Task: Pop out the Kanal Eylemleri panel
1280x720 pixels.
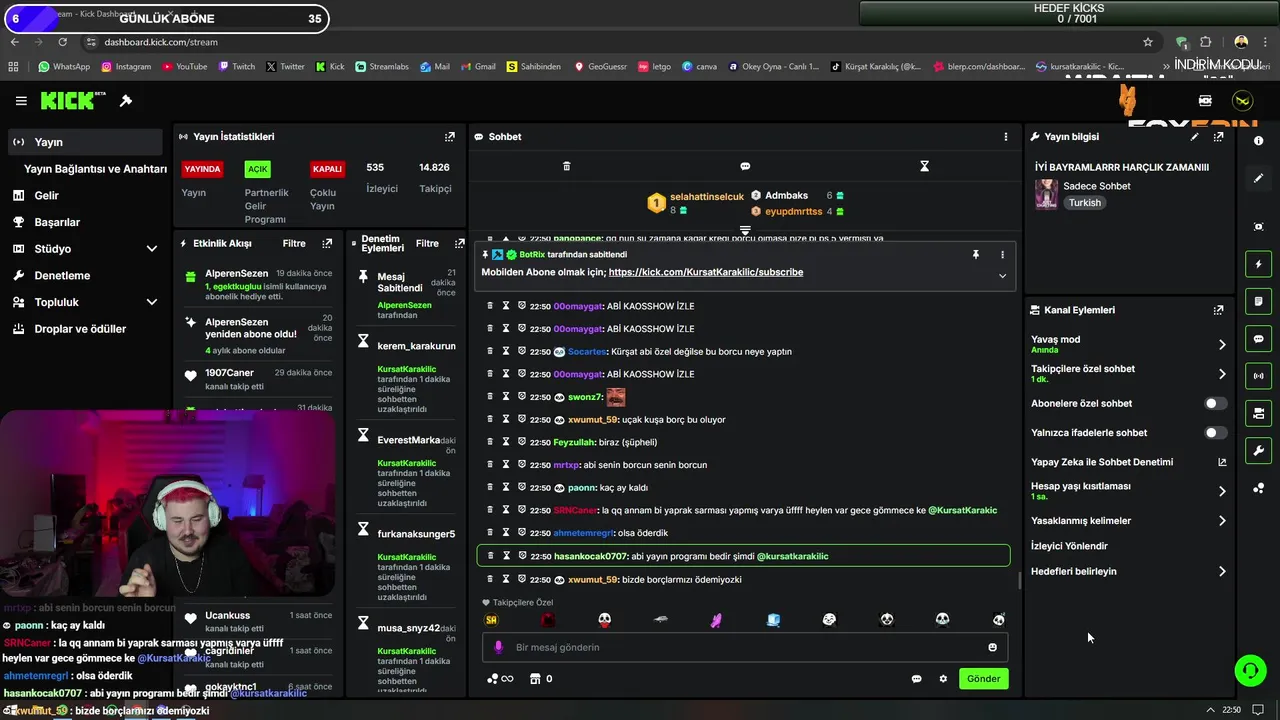Action: coord(1218,310)
